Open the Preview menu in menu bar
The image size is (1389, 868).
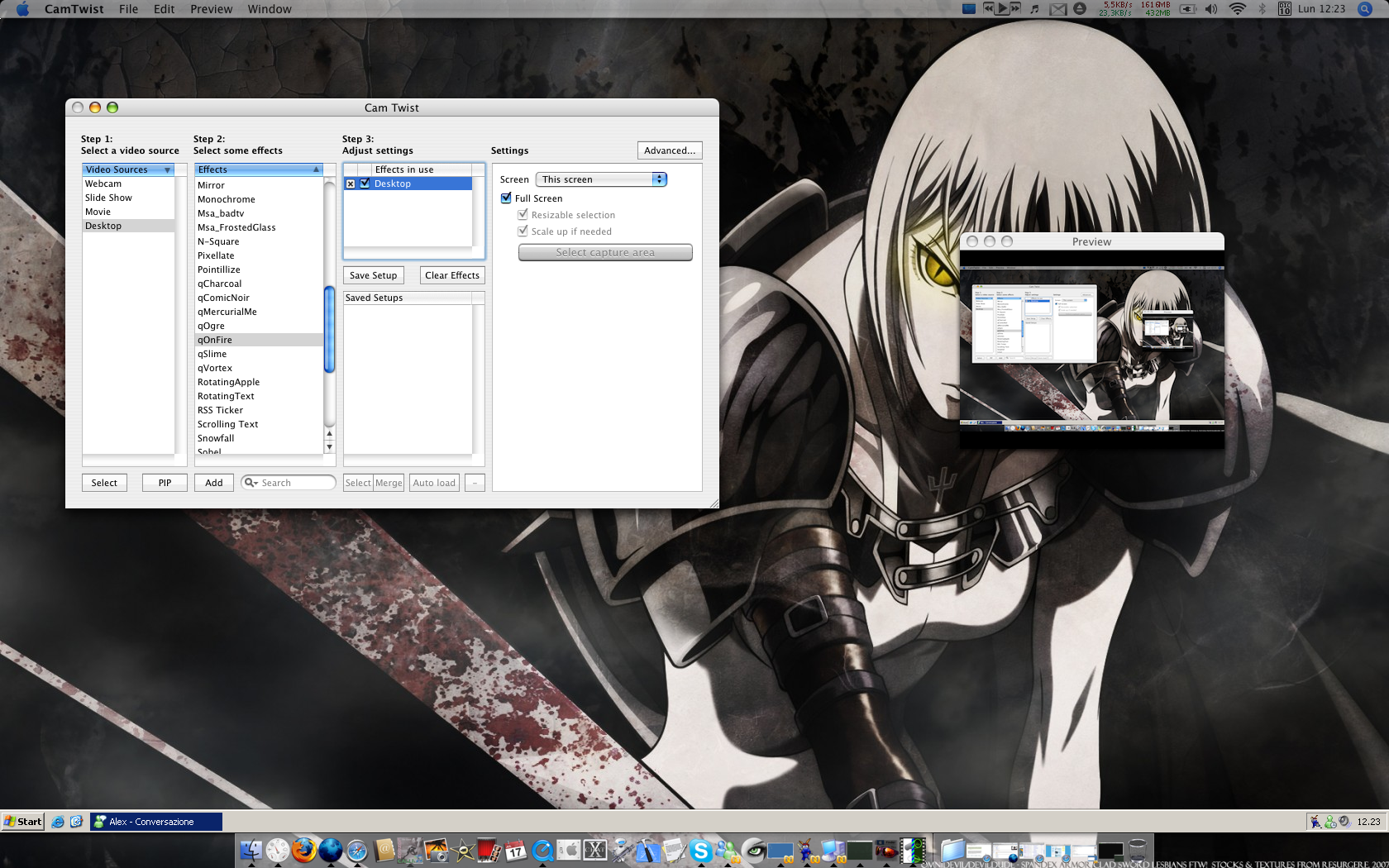click(x=212, y=9)
